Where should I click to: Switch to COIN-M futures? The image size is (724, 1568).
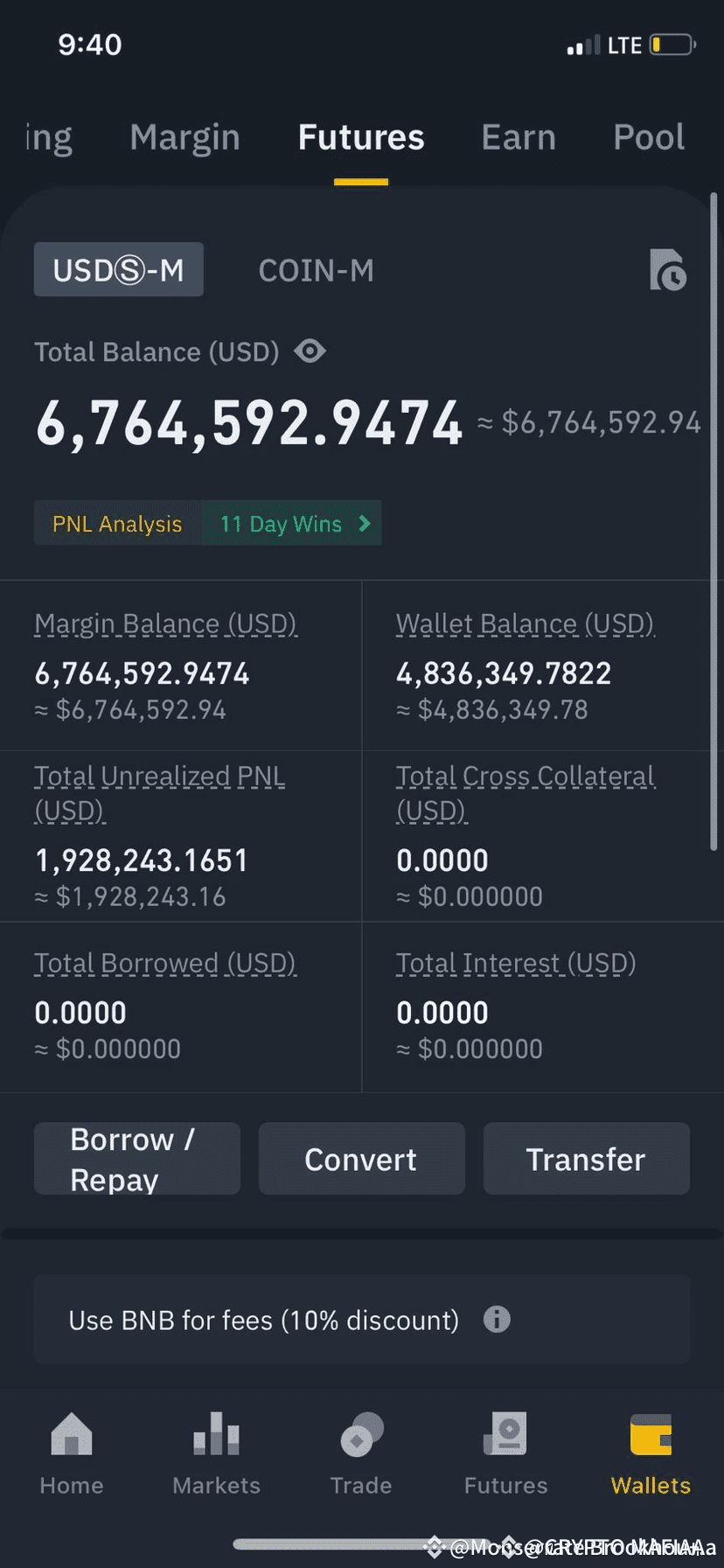tap(316, 270)
